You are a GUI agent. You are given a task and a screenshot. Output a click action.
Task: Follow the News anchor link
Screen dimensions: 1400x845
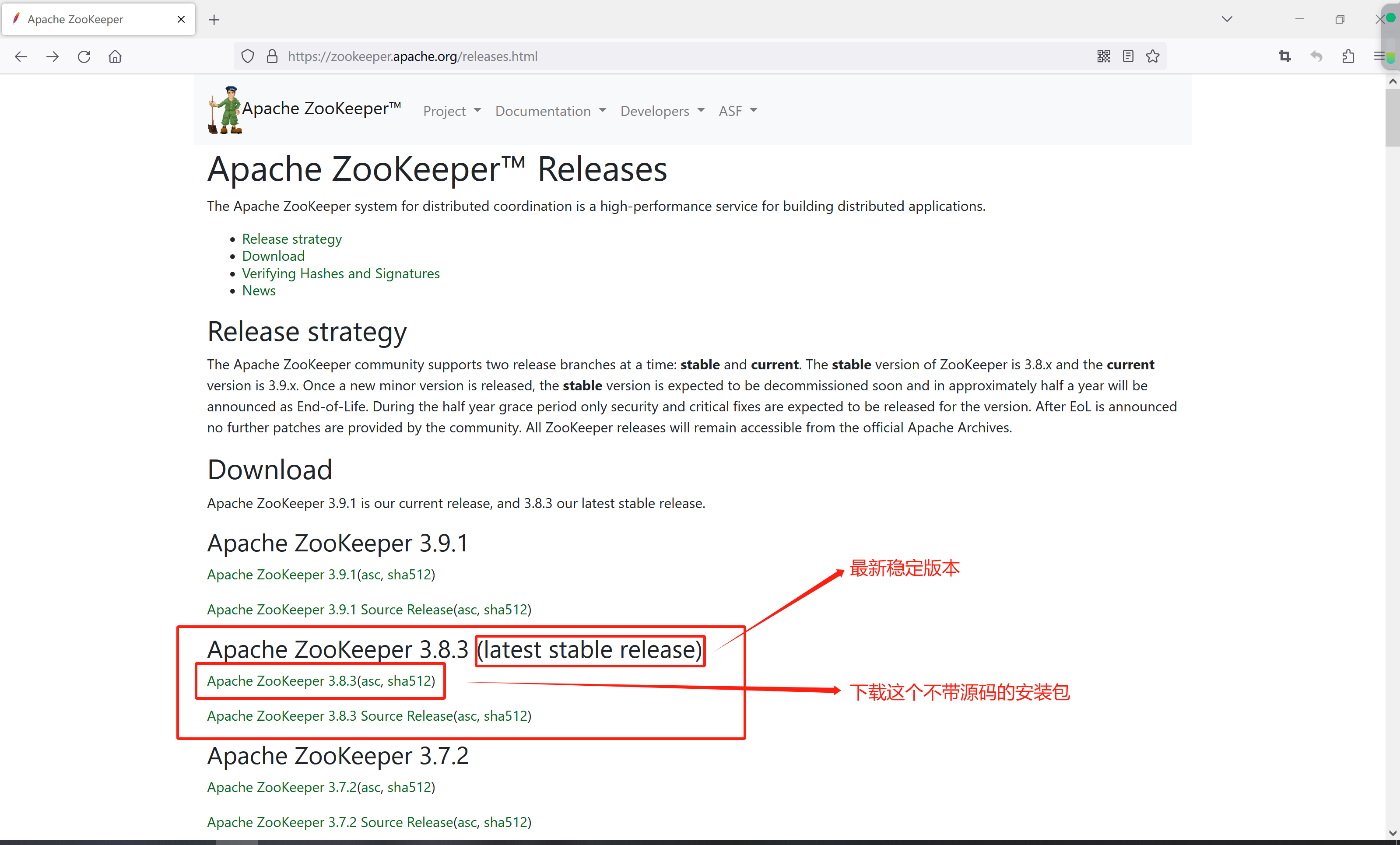click(x=259, y=291)
